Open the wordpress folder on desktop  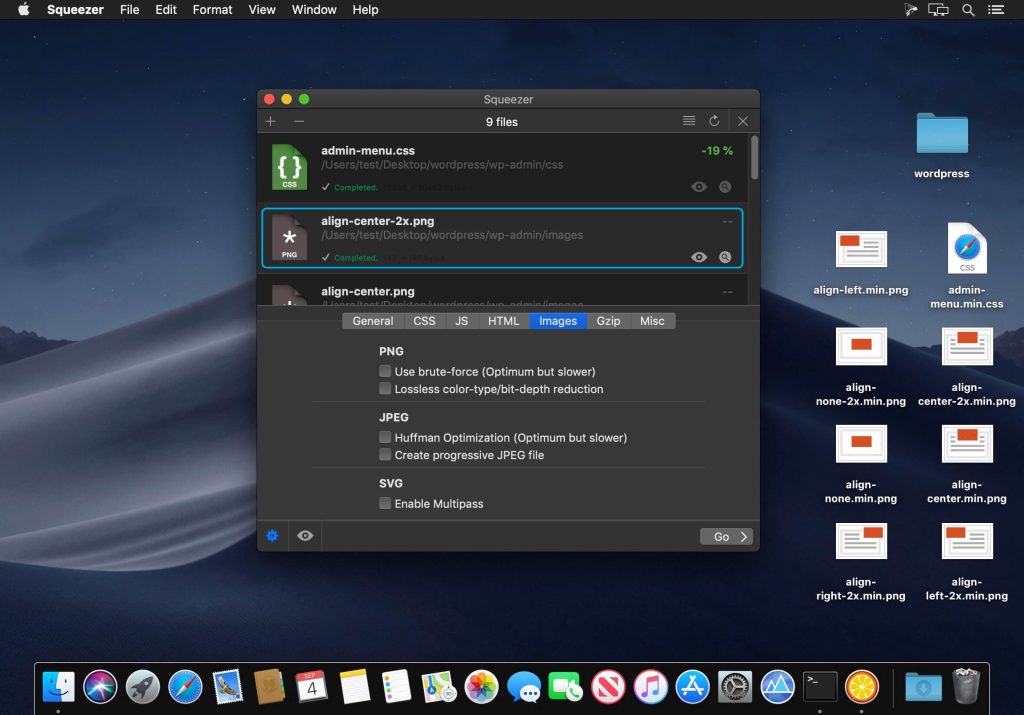(x=941, y=135)
